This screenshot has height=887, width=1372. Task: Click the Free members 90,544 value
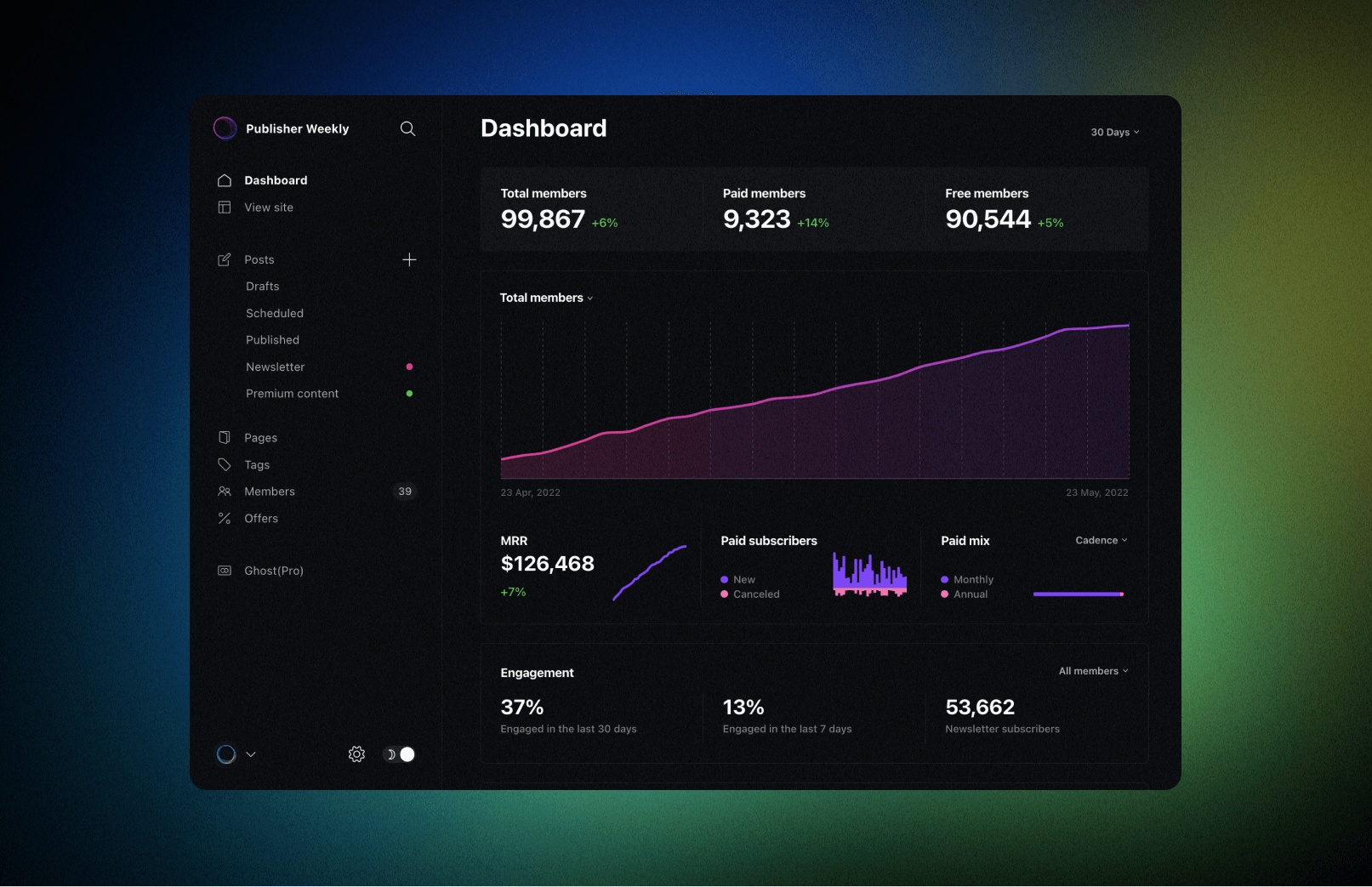pos(988,219)
